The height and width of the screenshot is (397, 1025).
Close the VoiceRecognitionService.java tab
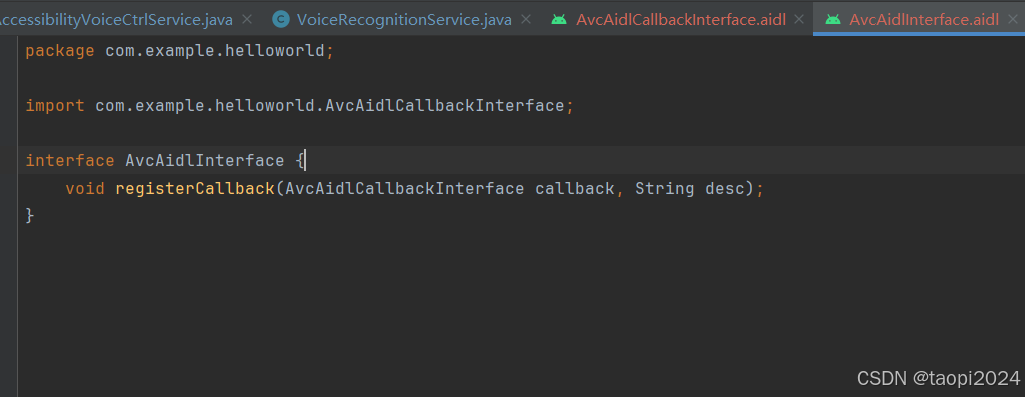click(526, 20)
